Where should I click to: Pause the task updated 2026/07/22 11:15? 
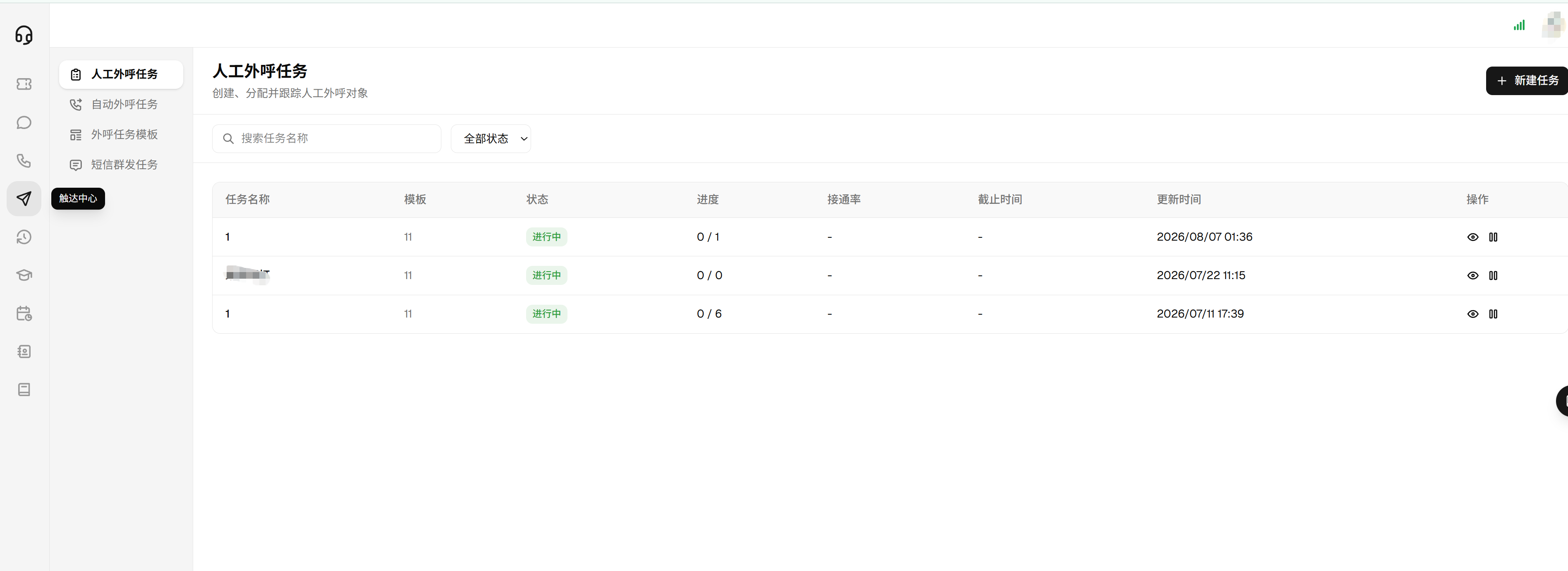pos(1493,275)
